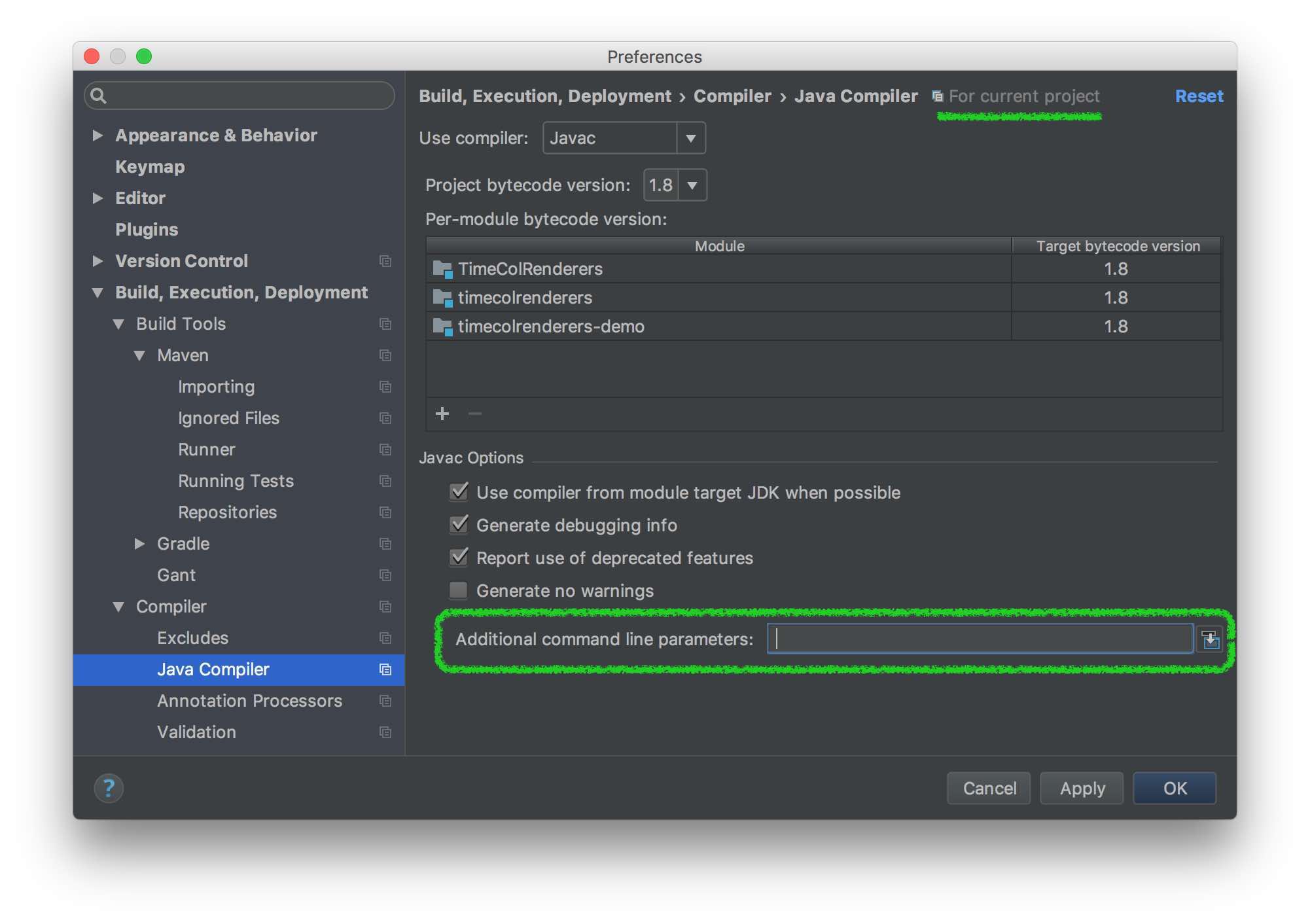Viewport: 1310px width, 924px height.
Task: Click the Additional command line parameters field
Action: [x=979, y=639]
